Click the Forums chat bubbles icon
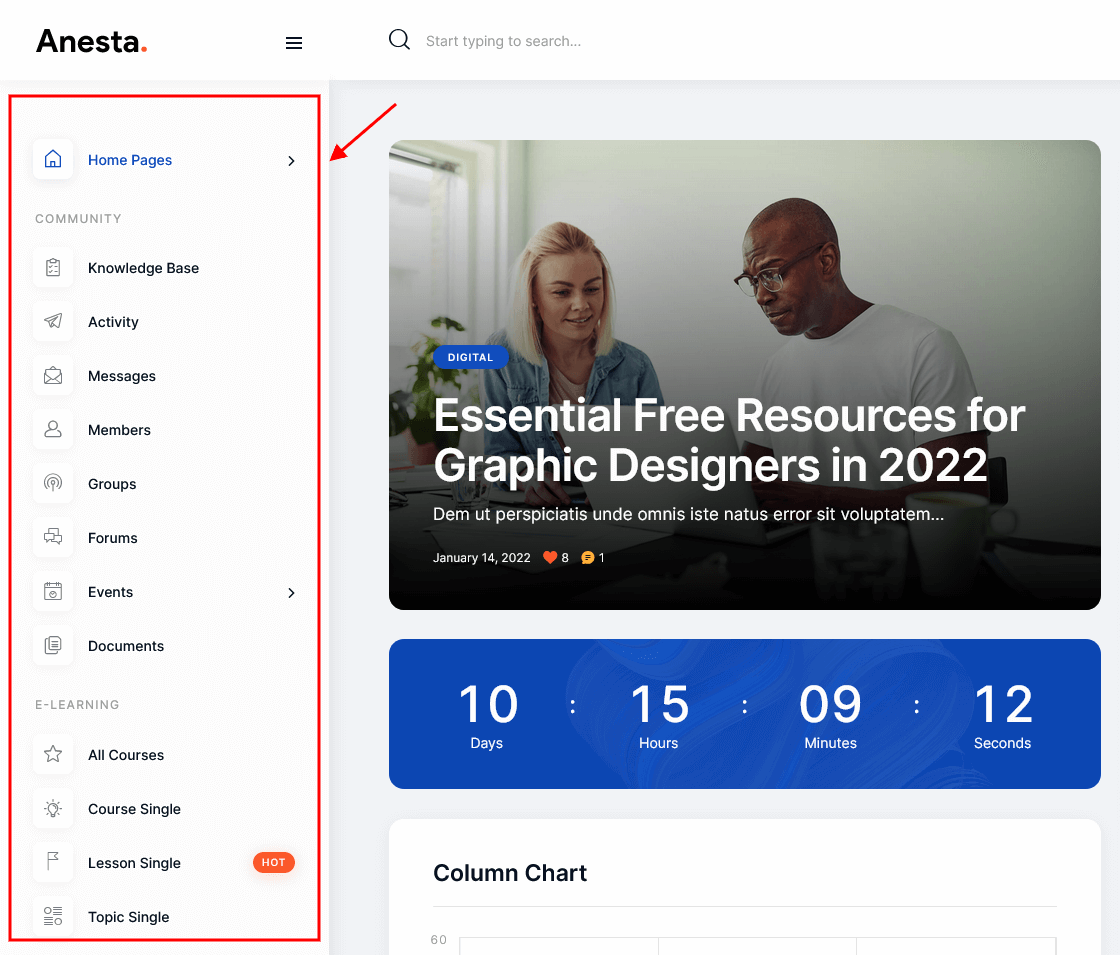 point(53,537)
